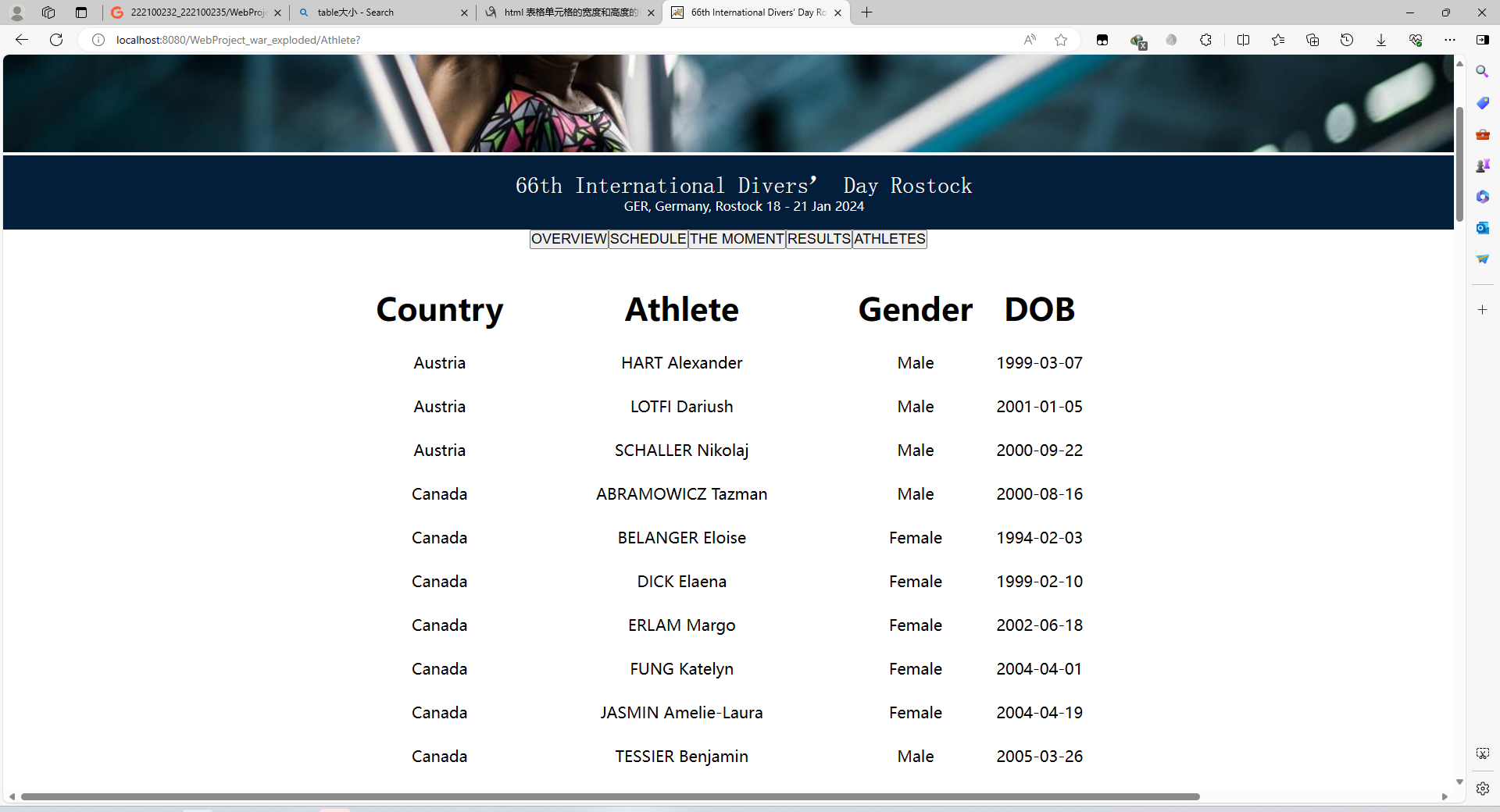Select the date 2004-04-19
1500x812 pixels.
click(x=1040, y=713)
